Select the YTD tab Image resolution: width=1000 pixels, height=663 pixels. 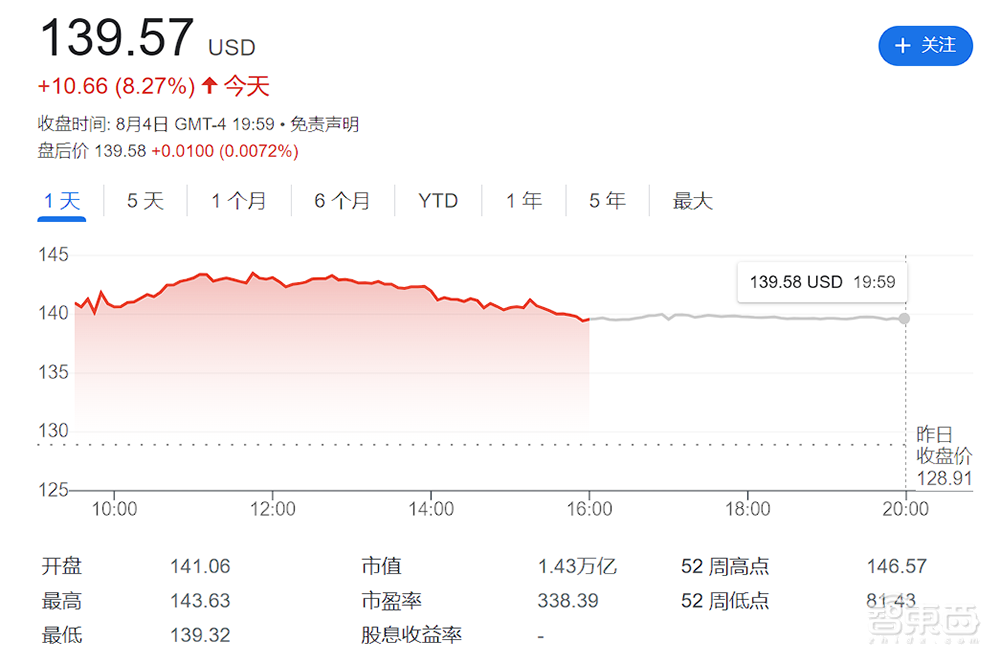[437, 200]
